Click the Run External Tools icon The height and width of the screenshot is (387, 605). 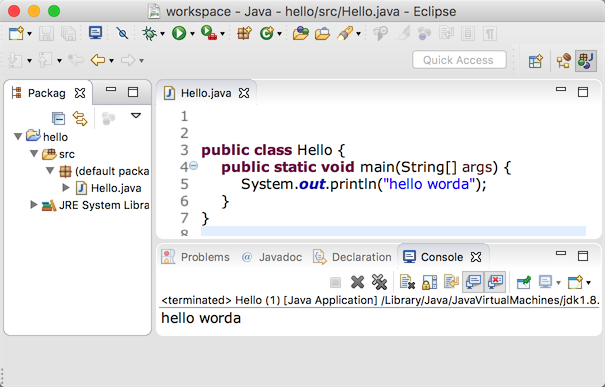click(209, 33)
